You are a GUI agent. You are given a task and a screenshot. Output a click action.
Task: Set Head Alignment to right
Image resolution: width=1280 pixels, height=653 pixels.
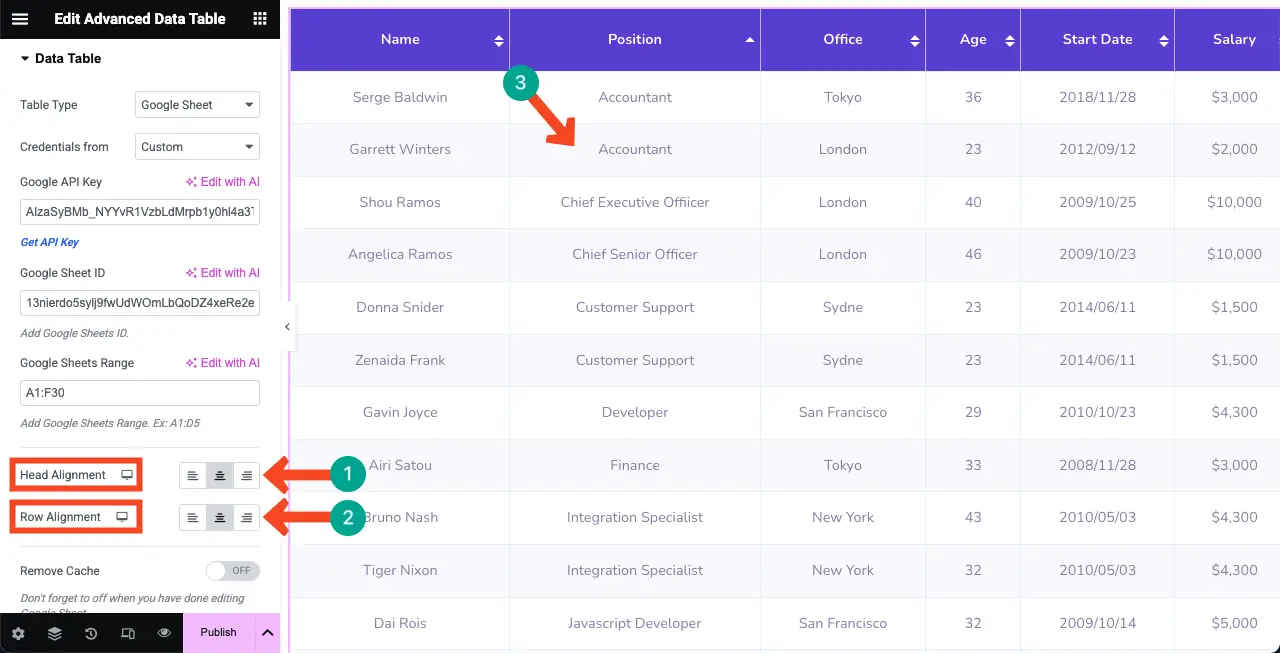pos(246,475)
